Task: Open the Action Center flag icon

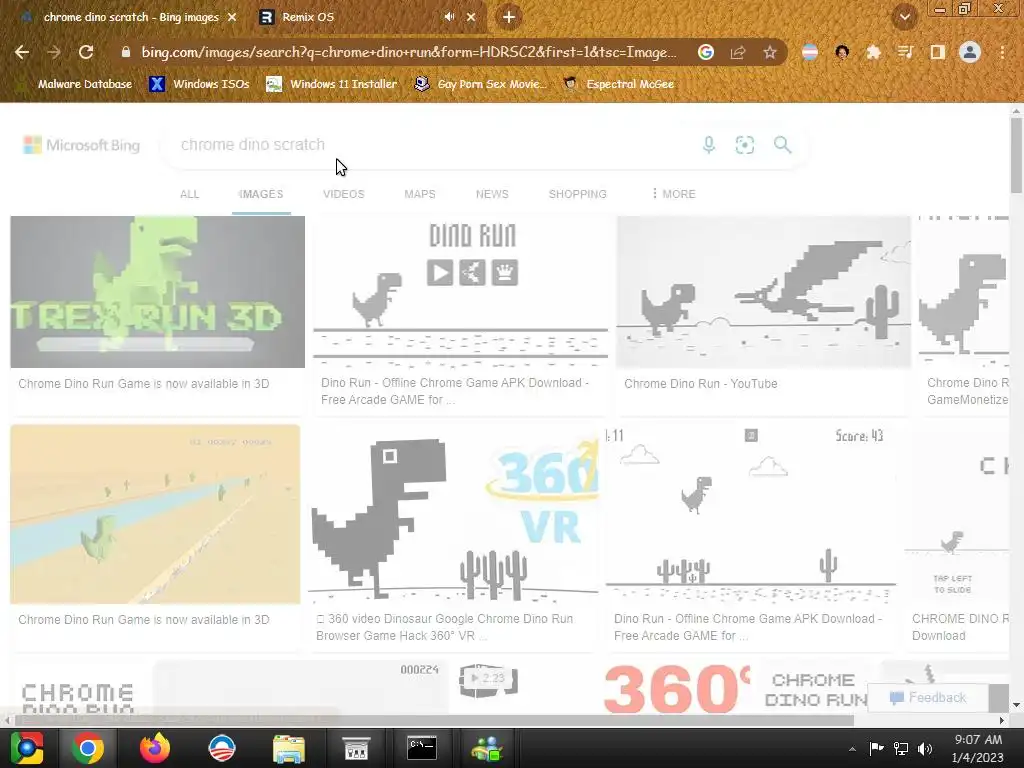Action: tap(876, 748)
